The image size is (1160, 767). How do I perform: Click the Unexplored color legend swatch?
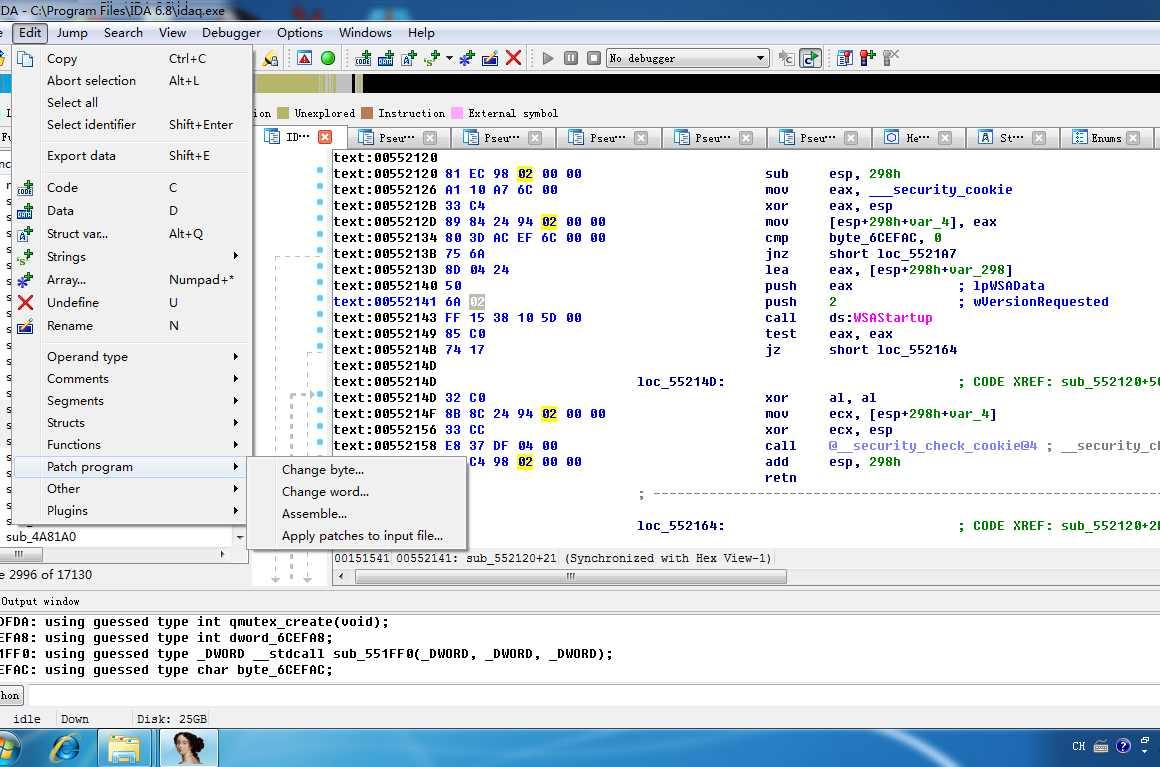tap(283, 113)
